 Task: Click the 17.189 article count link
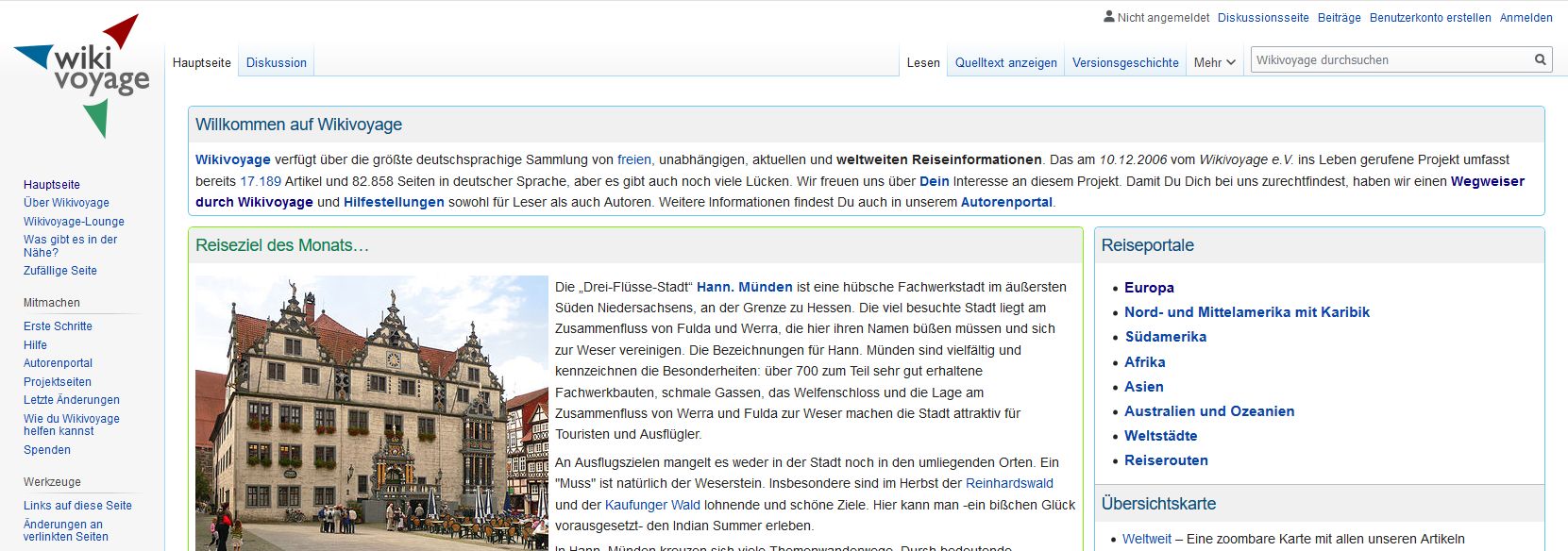click(x=261, y=181)
